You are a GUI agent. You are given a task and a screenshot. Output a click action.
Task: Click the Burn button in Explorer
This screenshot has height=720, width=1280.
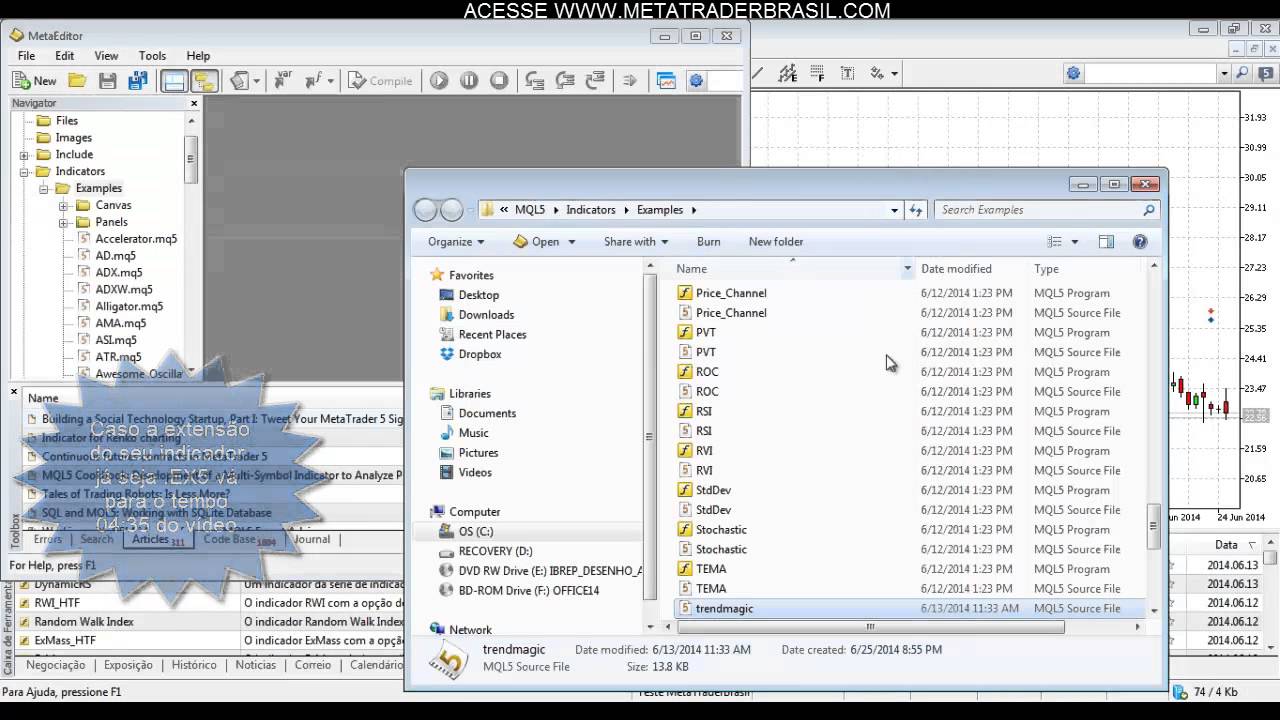pyautogui.click(x=708, y=242)
